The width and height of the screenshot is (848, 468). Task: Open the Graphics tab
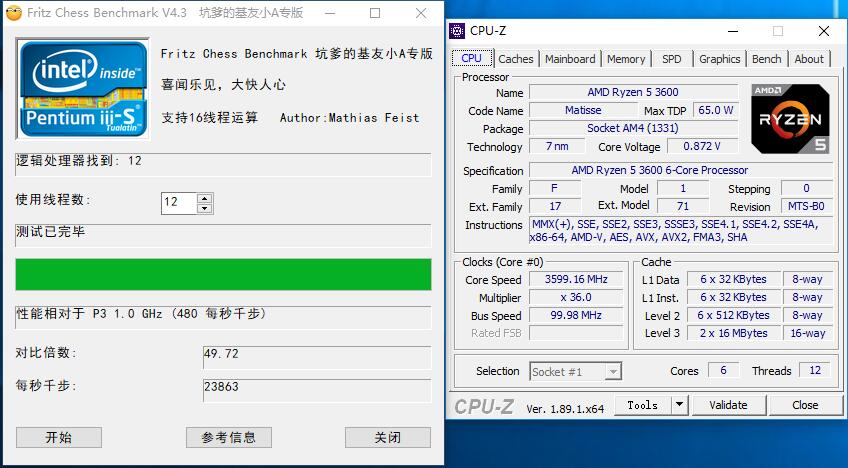pos(719,59)
